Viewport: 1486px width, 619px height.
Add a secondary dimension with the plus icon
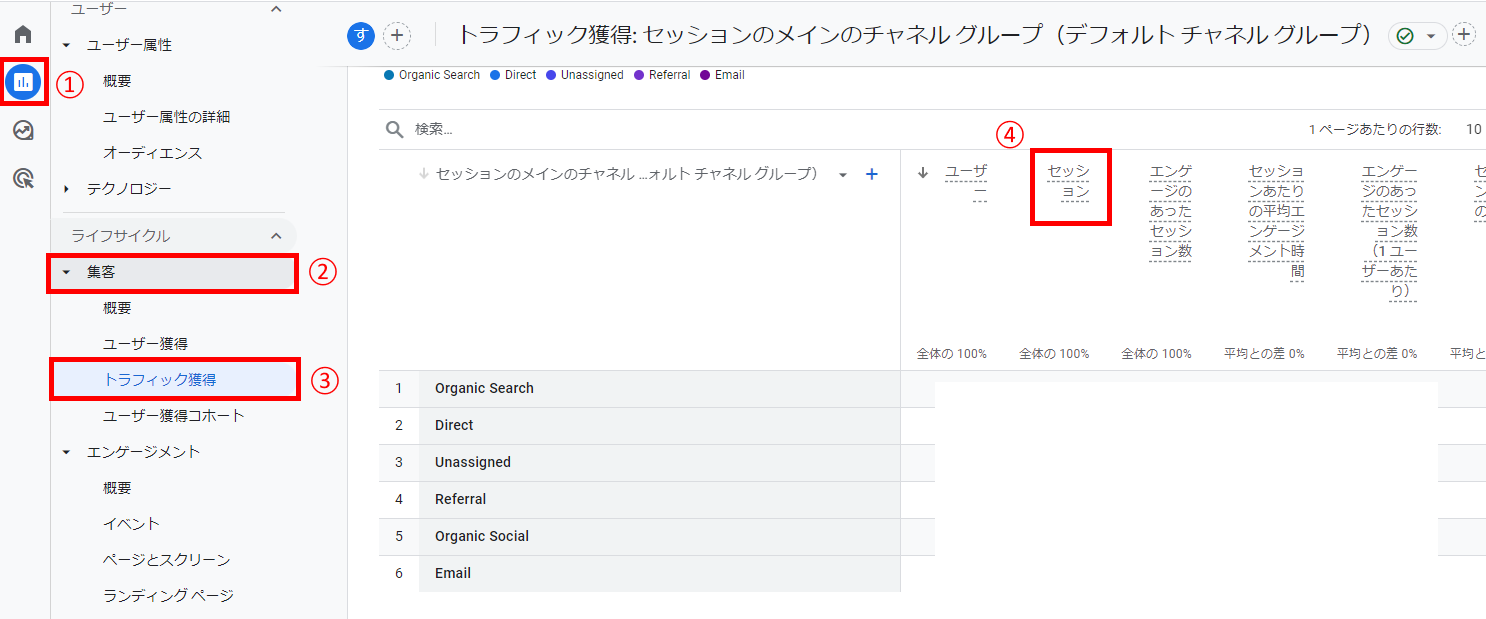pos(871,173)
